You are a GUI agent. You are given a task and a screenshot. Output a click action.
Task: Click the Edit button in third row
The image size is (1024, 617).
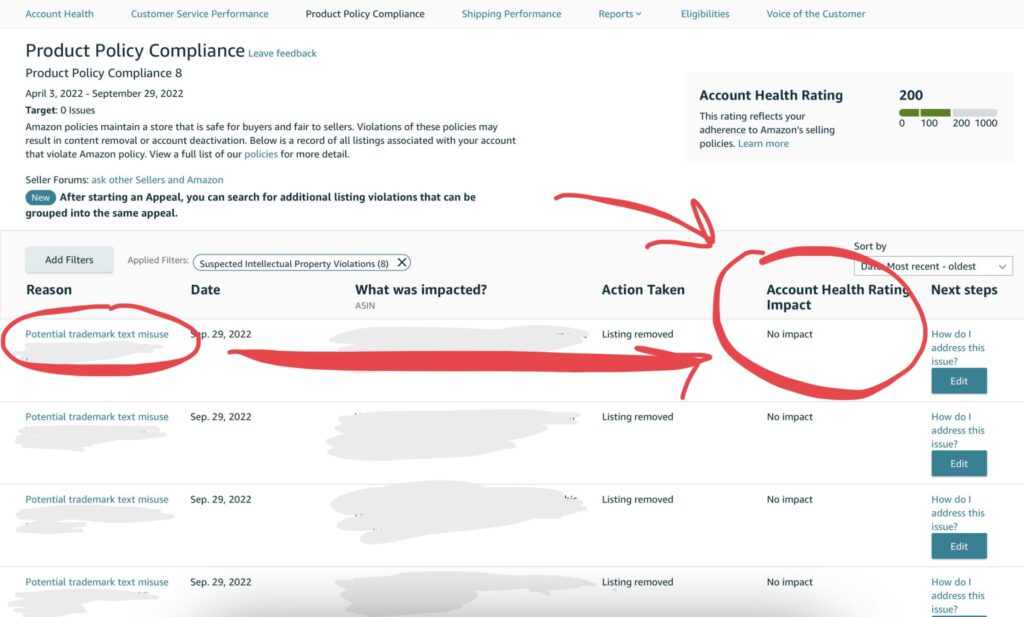(959, 546)
